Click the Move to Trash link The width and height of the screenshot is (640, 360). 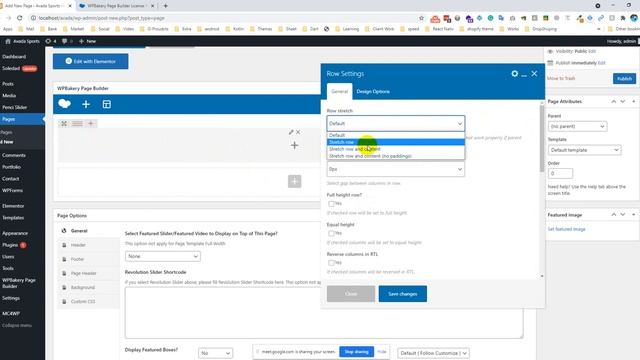(561, 78)
